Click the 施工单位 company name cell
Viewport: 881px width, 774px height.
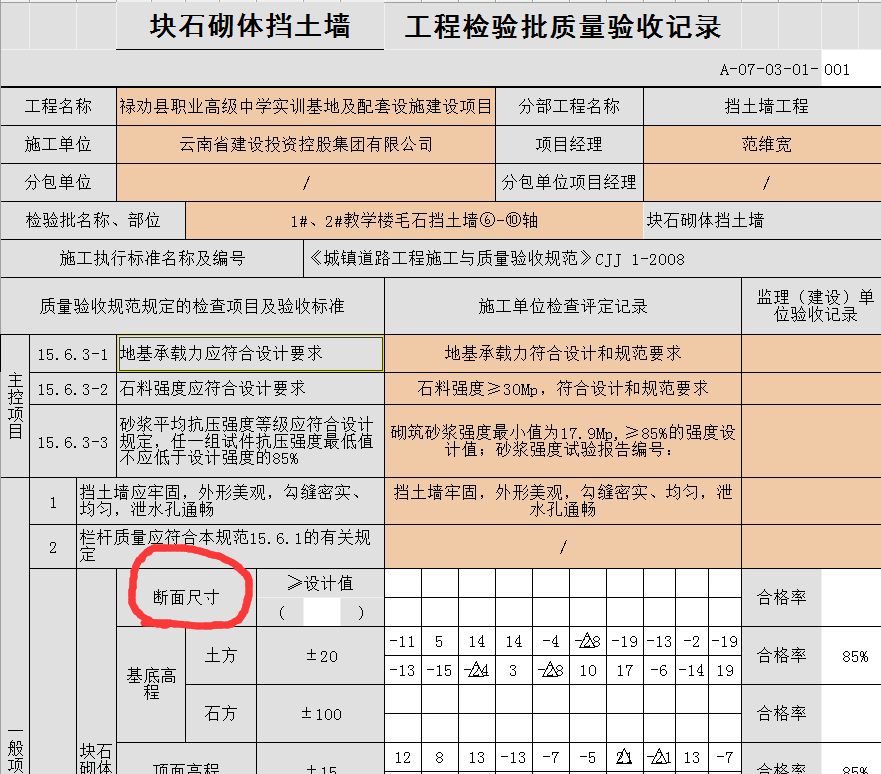(x=305, y=144)
